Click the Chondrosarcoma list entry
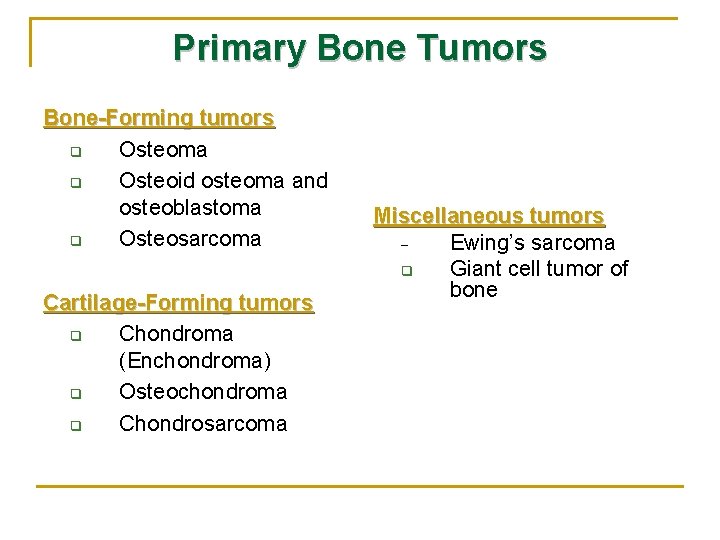720x540 pixels. coord(203,423)
